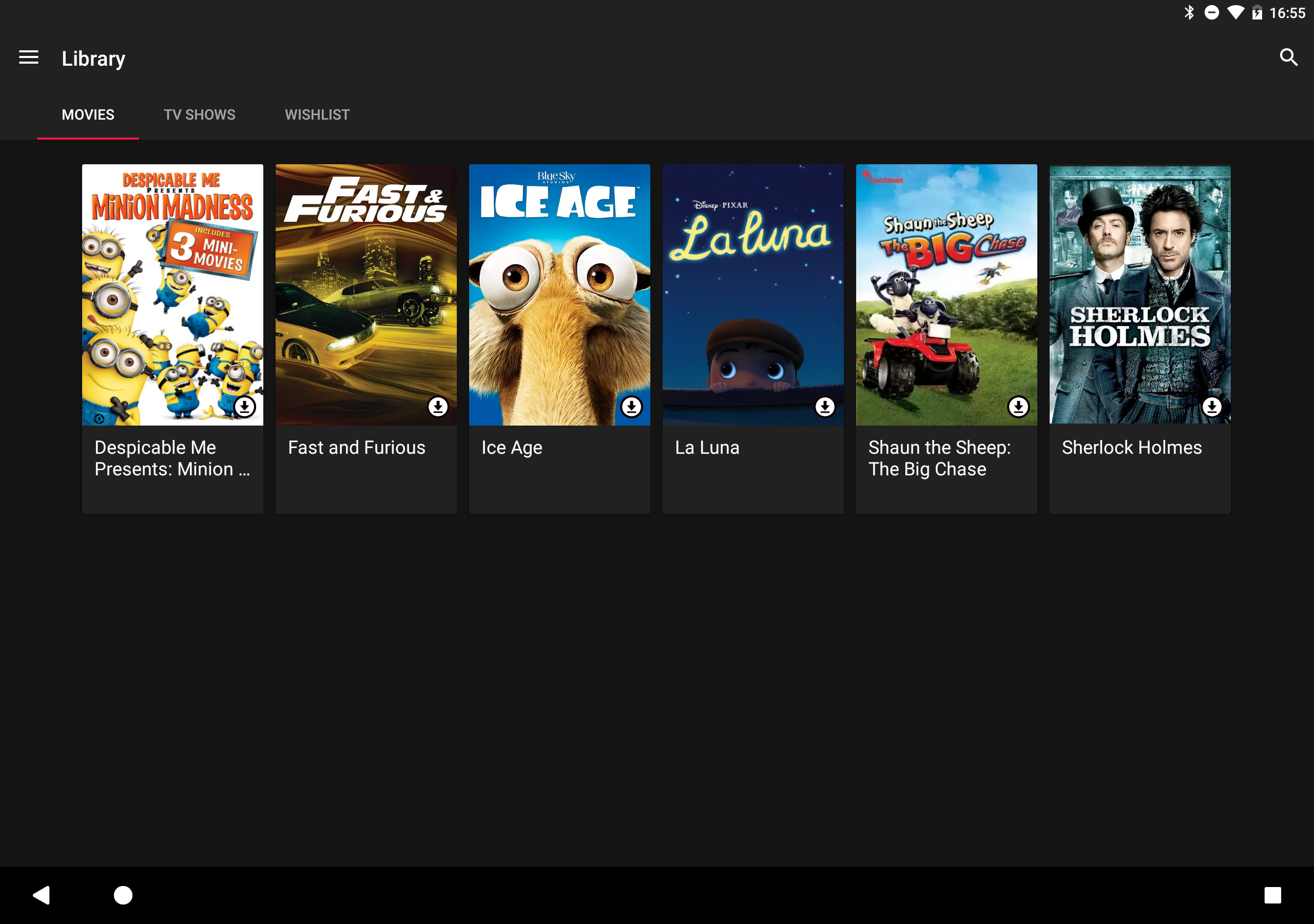Screen dimensions: 1314x924
Task: Switch to the TV Shows tab
Action: point(199,114)
